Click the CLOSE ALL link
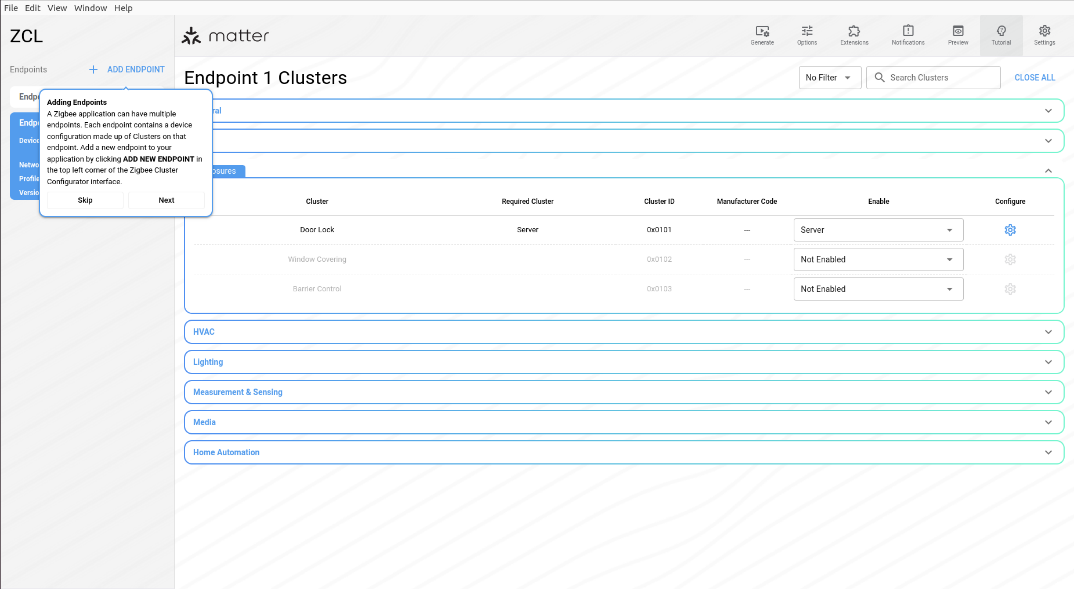 click(x=1034, y=77)
